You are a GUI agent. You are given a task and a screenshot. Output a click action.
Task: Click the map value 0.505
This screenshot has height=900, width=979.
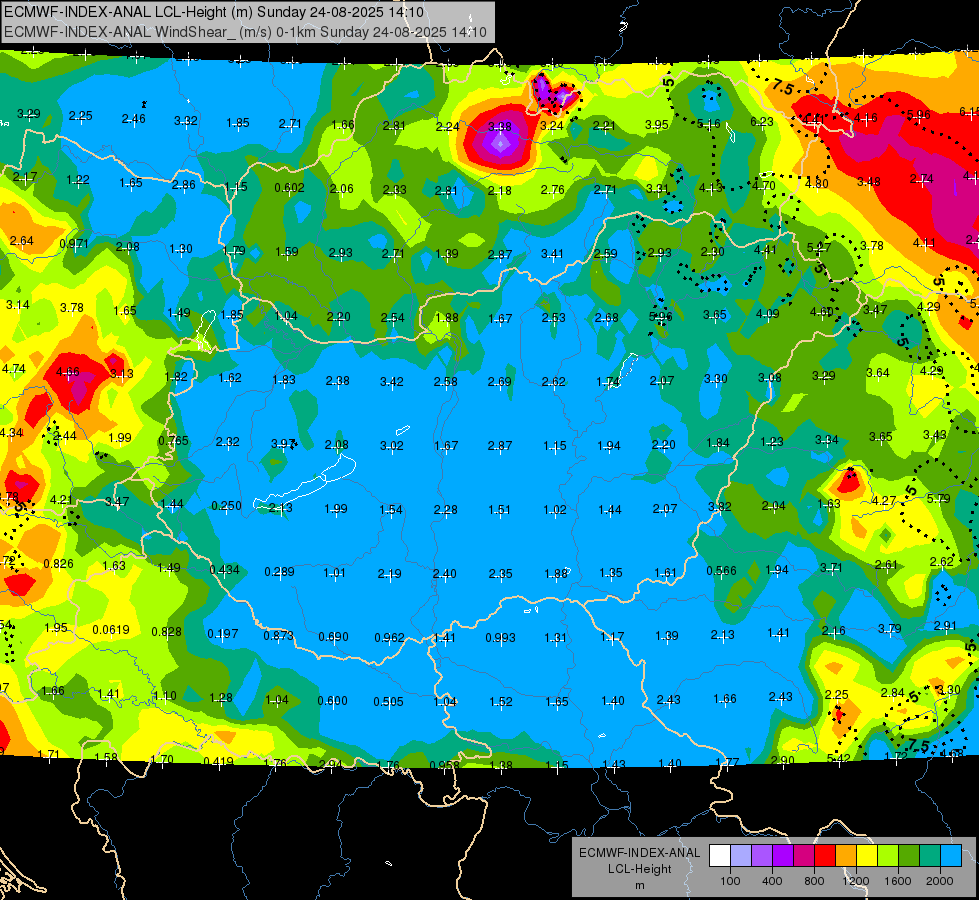coord(388,702)
